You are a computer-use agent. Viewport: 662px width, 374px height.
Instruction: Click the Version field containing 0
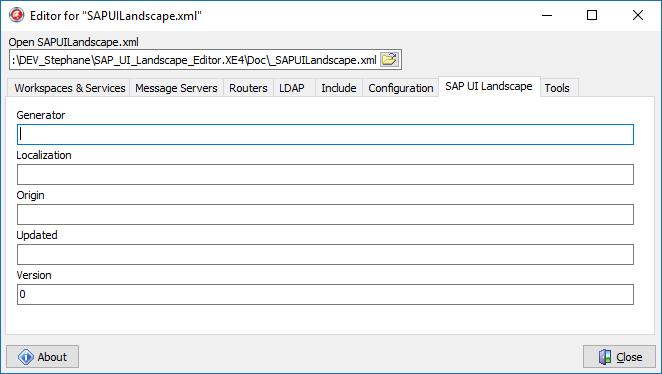click(325, 294)
